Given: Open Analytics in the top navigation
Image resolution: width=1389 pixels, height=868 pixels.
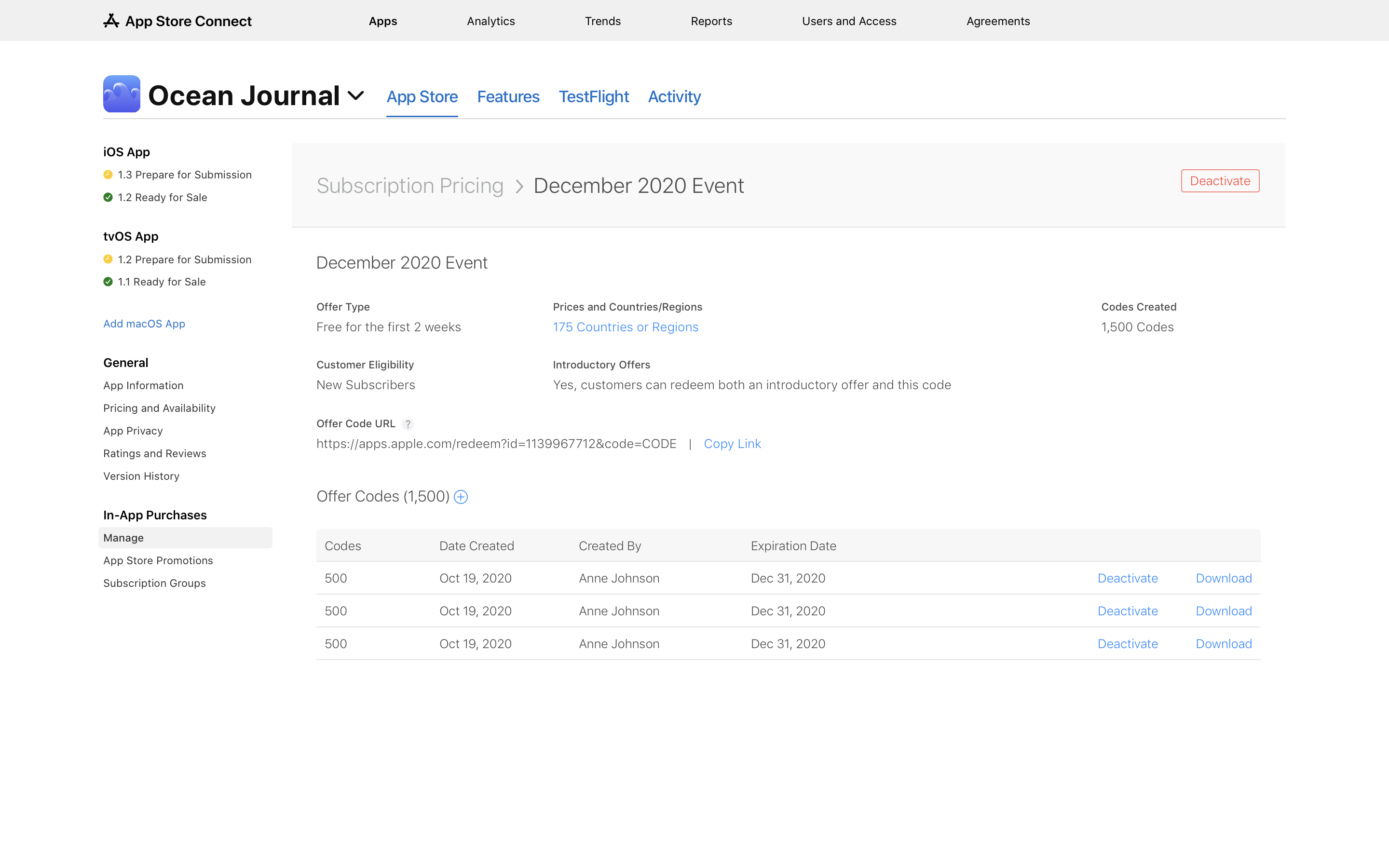Looking at the screenshot, I should pos(491,21).
